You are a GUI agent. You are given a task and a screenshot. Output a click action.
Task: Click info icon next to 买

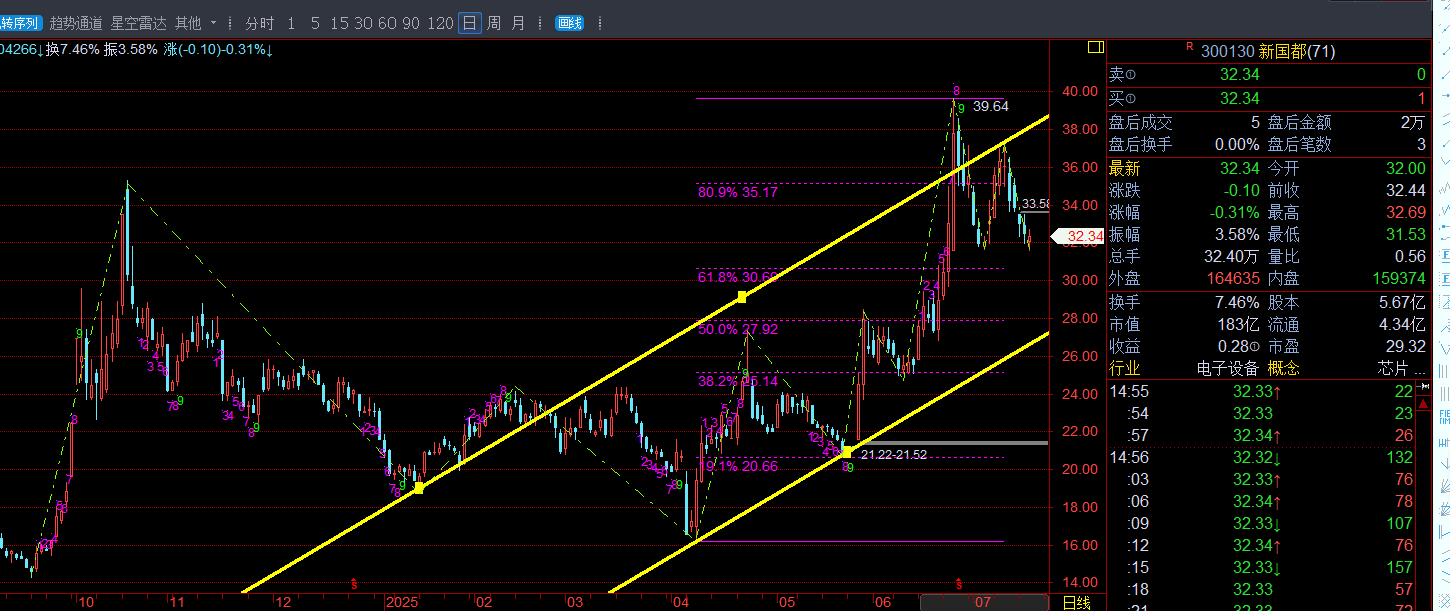tap(1131, 98)
